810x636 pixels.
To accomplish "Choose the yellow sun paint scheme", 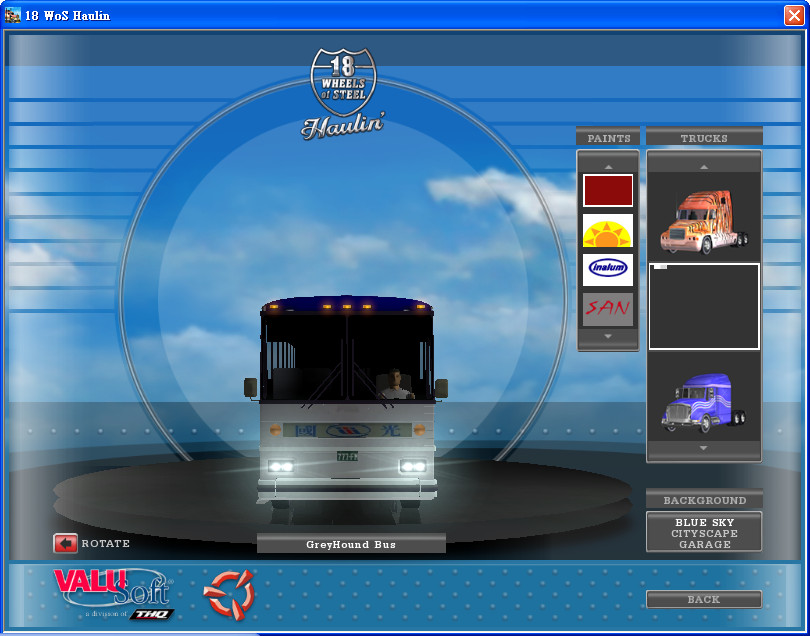I will 608,231.
